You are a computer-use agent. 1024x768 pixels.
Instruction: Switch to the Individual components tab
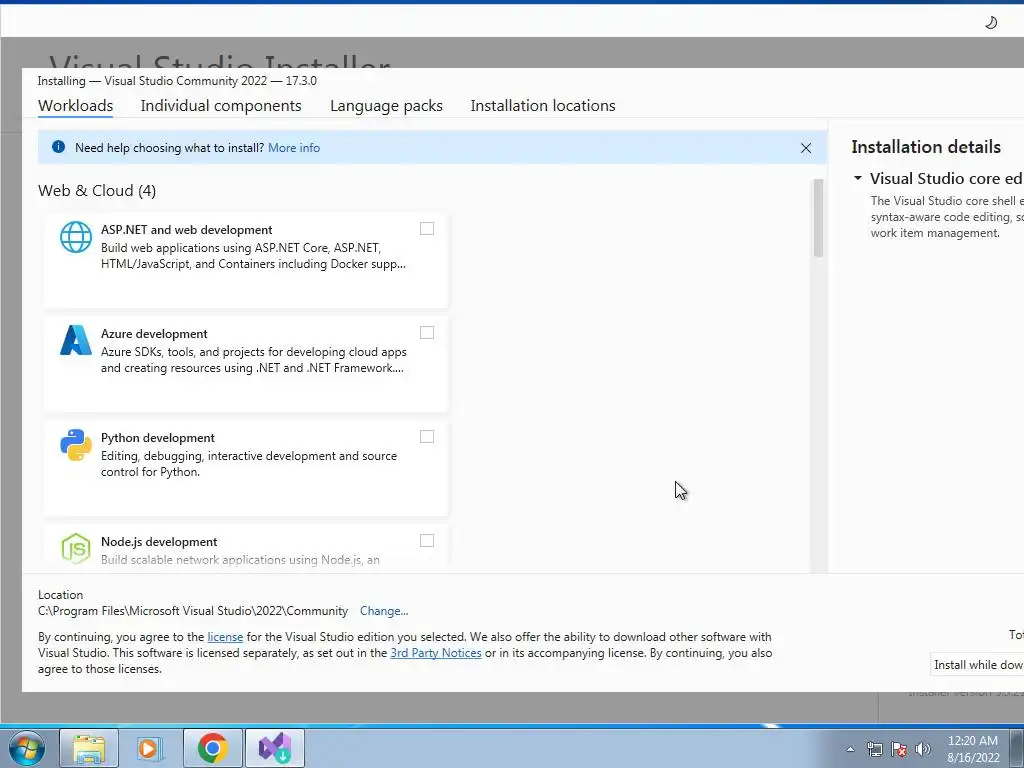221,106
